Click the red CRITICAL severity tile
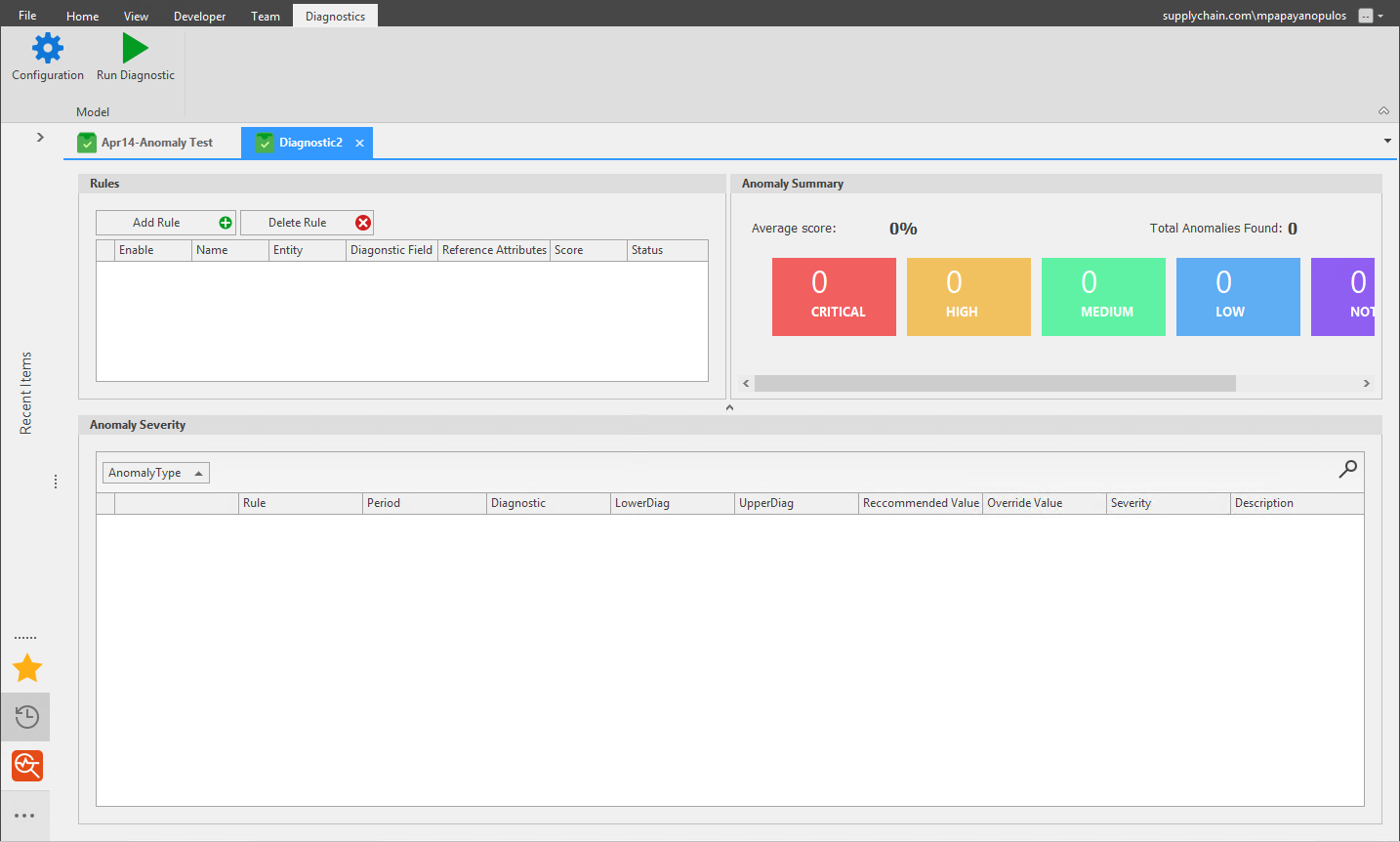This screenshot has height=842, width=1400. pos(834,297)
